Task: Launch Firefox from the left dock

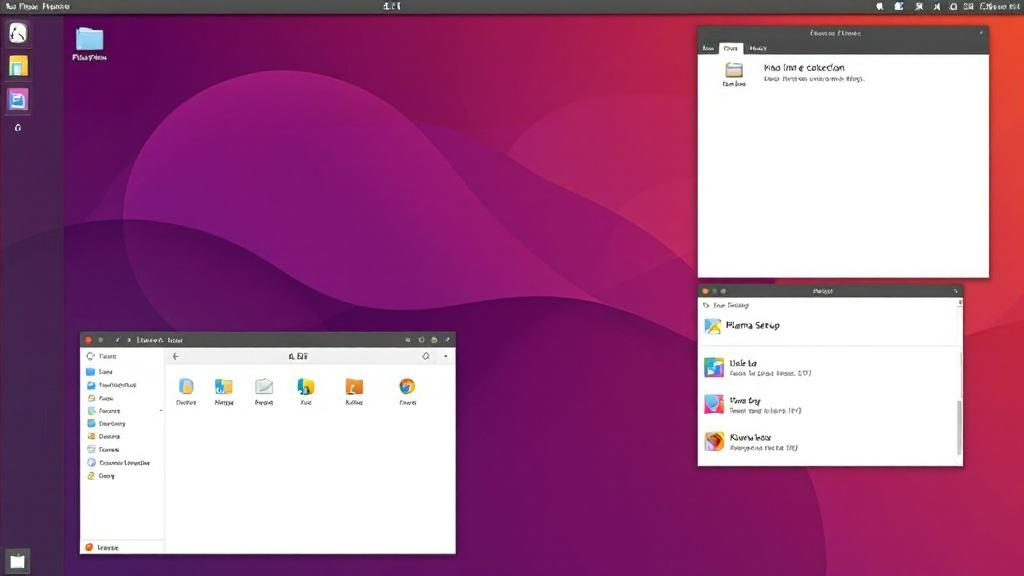Action: click(17, 33)
